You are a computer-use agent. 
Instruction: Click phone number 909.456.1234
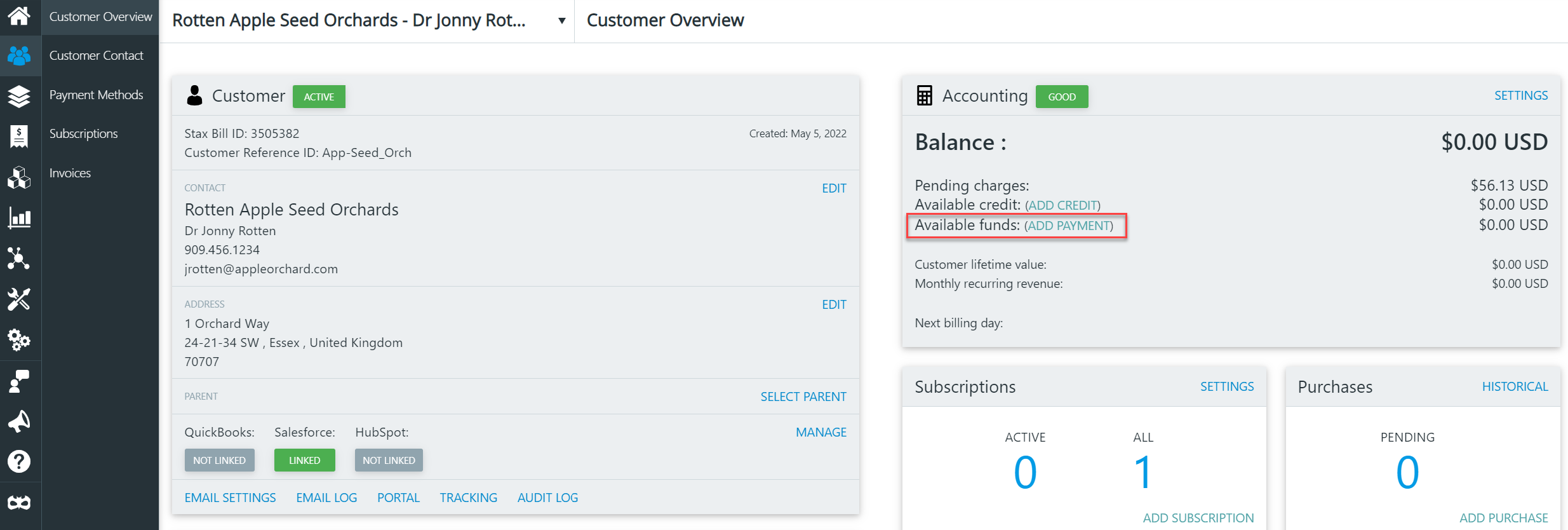tap(222, 250)
